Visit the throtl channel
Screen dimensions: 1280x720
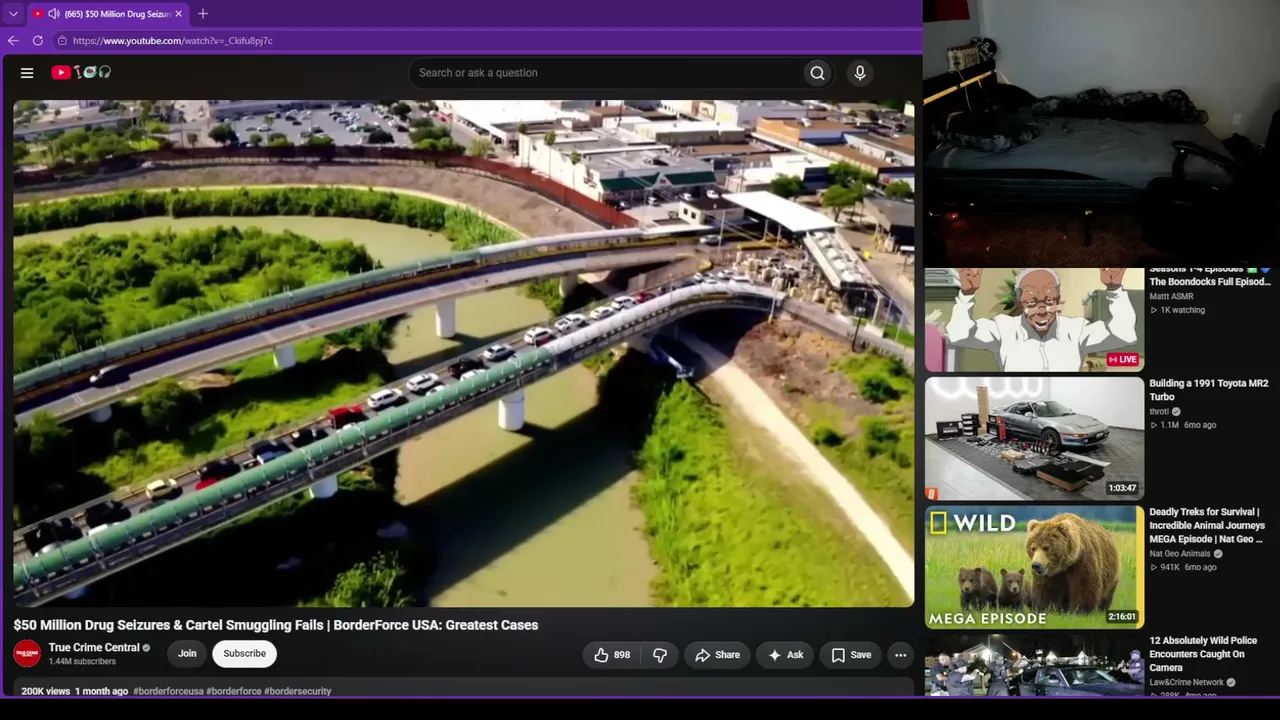[x=1159, y=411]
